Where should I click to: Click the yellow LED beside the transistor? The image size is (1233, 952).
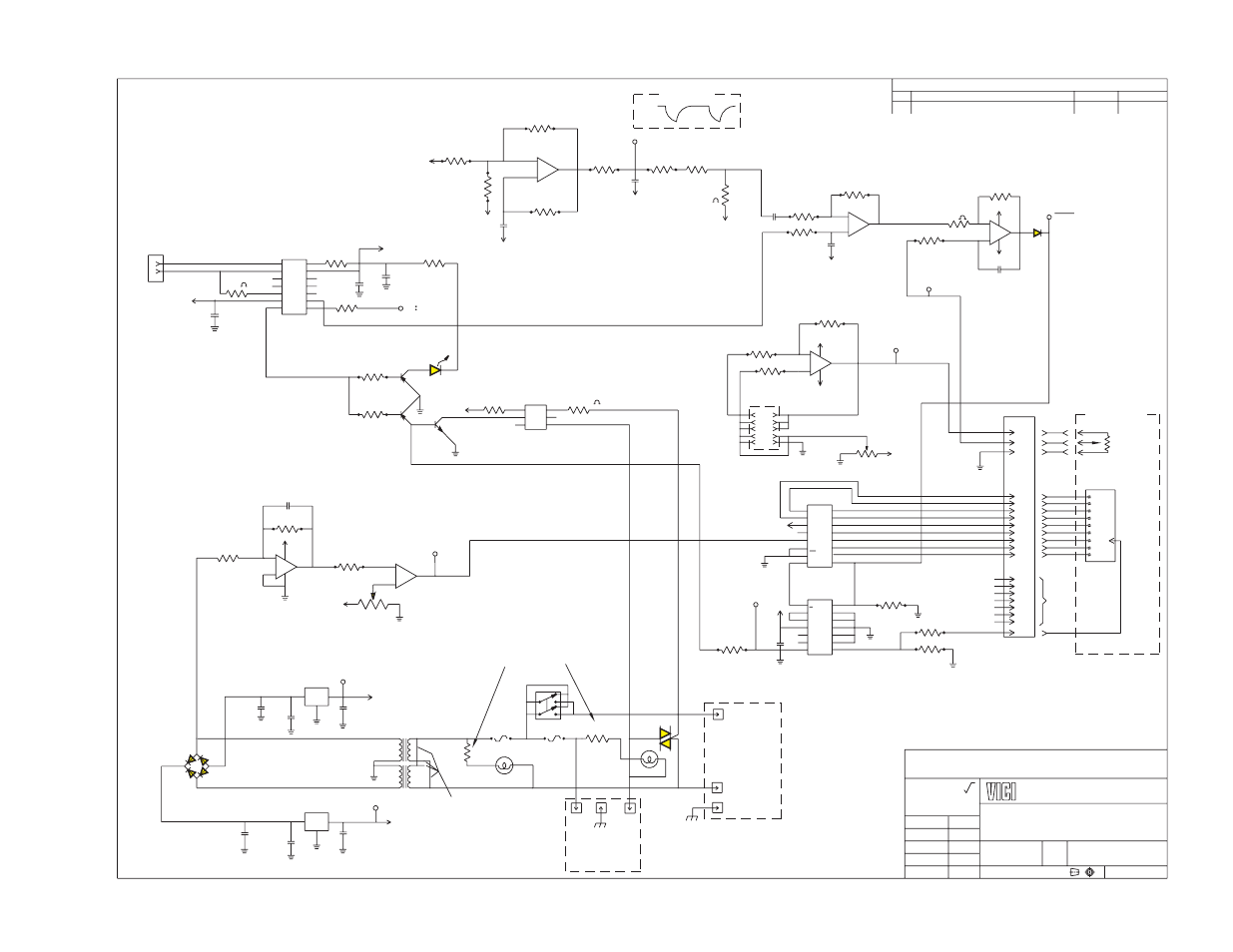[435, 369]
